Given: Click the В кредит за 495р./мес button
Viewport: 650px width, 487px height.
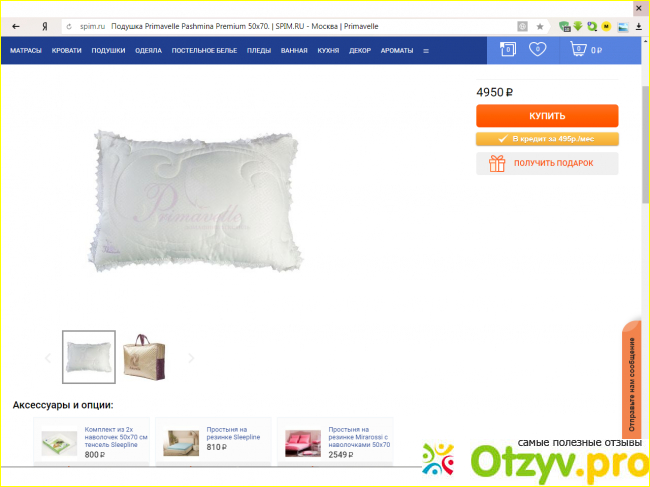Looking at the screenshot, I should click(x=547, y=139).
